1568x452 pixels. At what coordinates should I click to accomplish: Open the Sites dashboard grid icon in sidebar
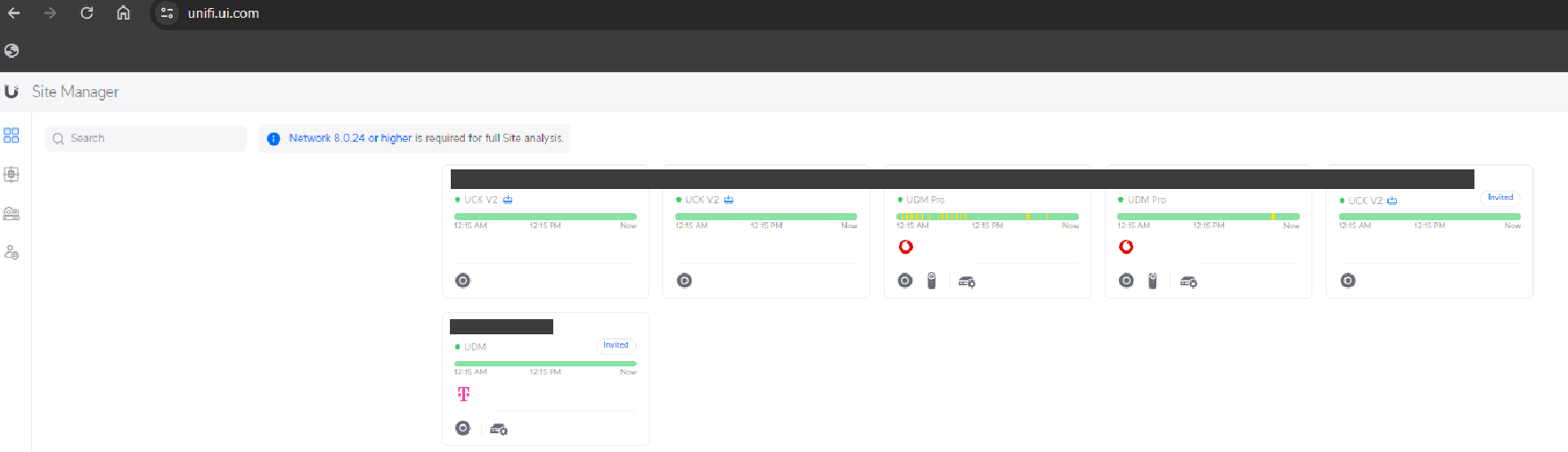12,136
